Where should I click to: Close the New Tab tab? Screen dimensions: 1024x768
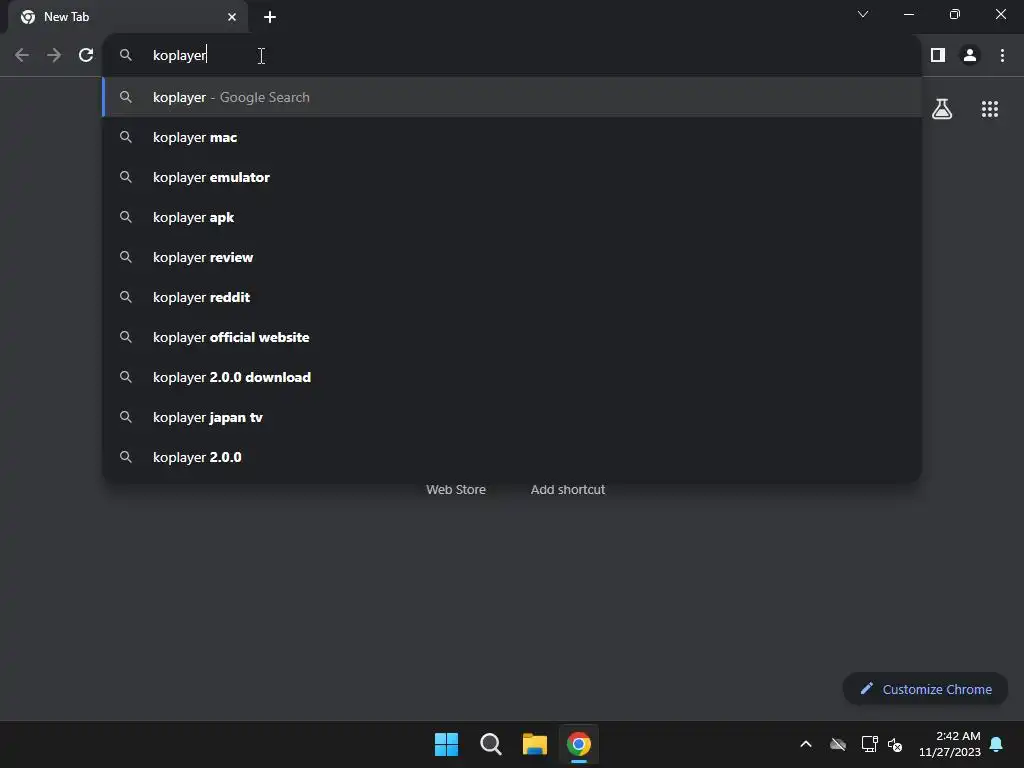click(232, 17)
